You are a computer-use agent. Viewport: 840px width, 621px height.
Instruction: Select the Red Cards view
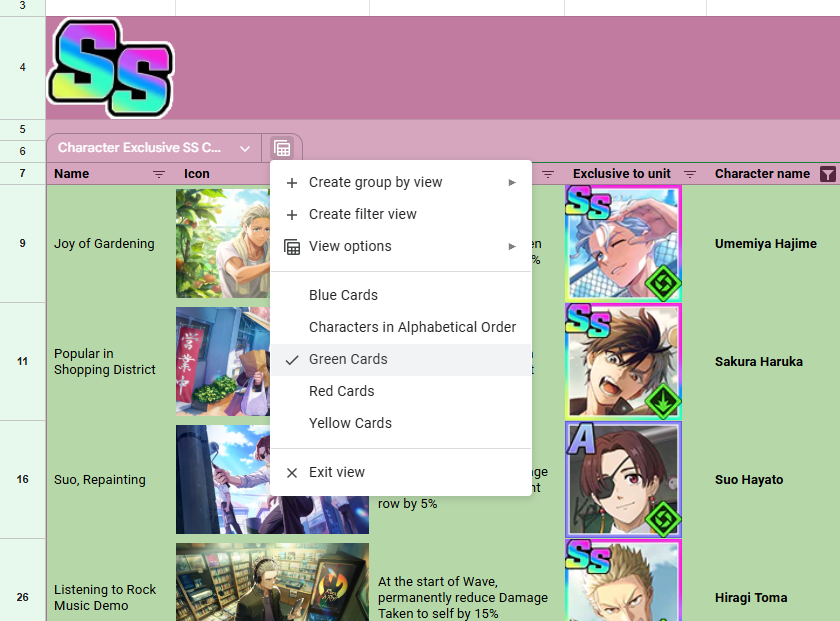pos(401,392)
